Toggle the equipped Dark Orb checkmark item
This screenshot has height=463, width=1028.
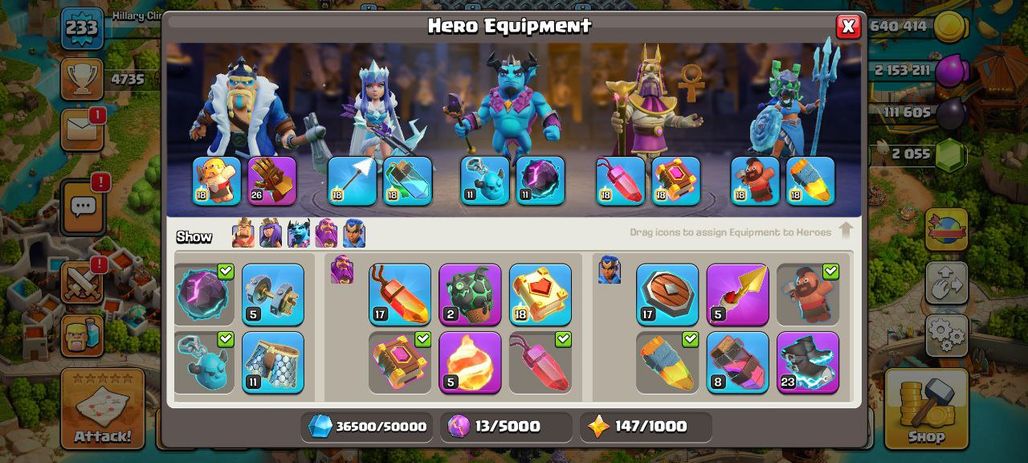tap(204, 294)
